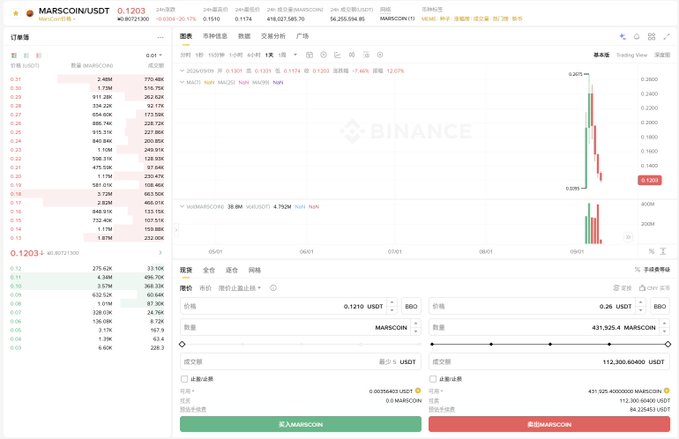Click BBO button next to buy price

[411, 306]
